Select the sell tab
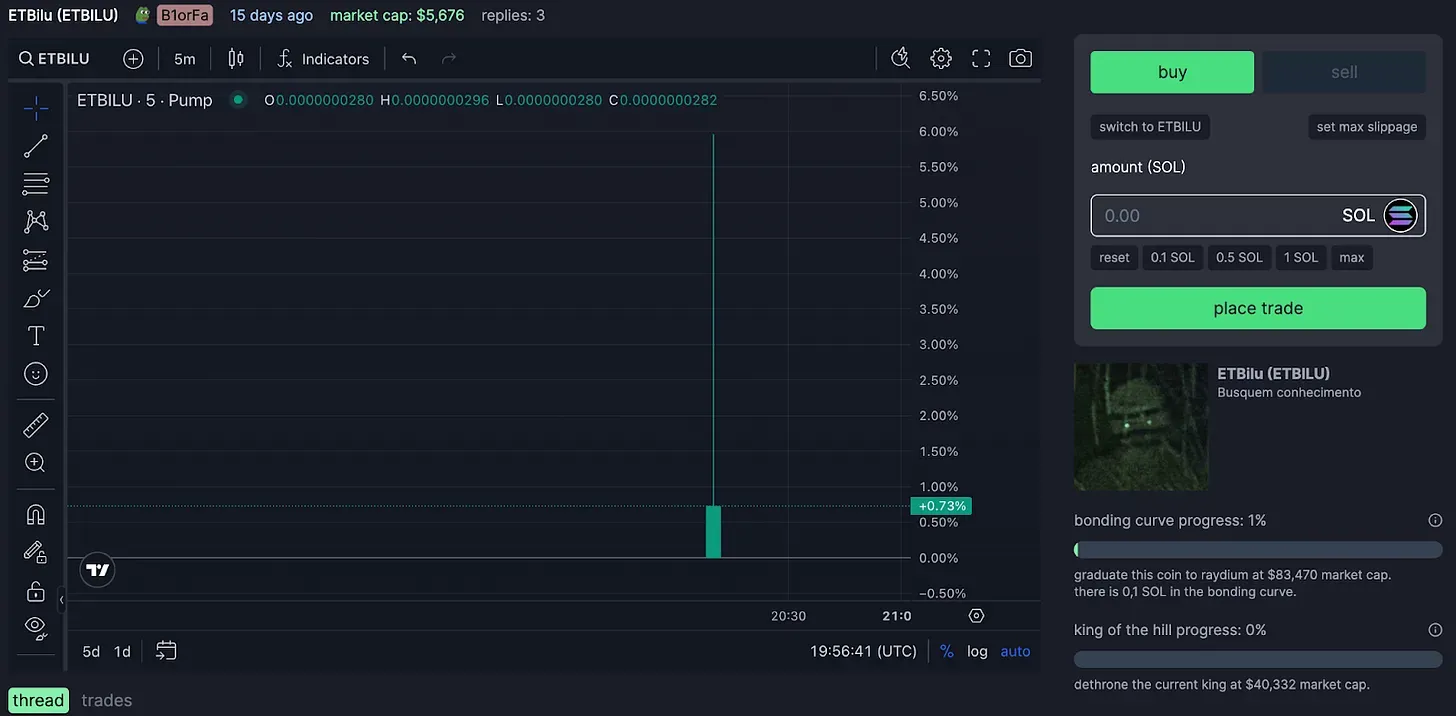 coord(1344,72)
